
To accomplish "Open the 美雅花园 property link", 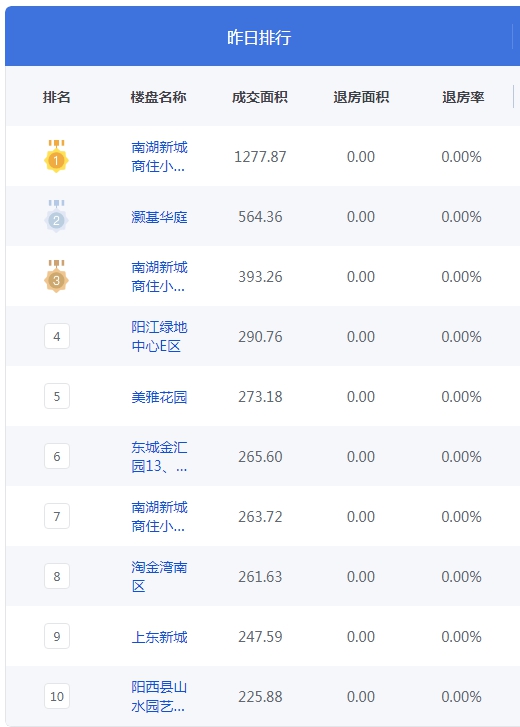I will [x=159, y=397].
